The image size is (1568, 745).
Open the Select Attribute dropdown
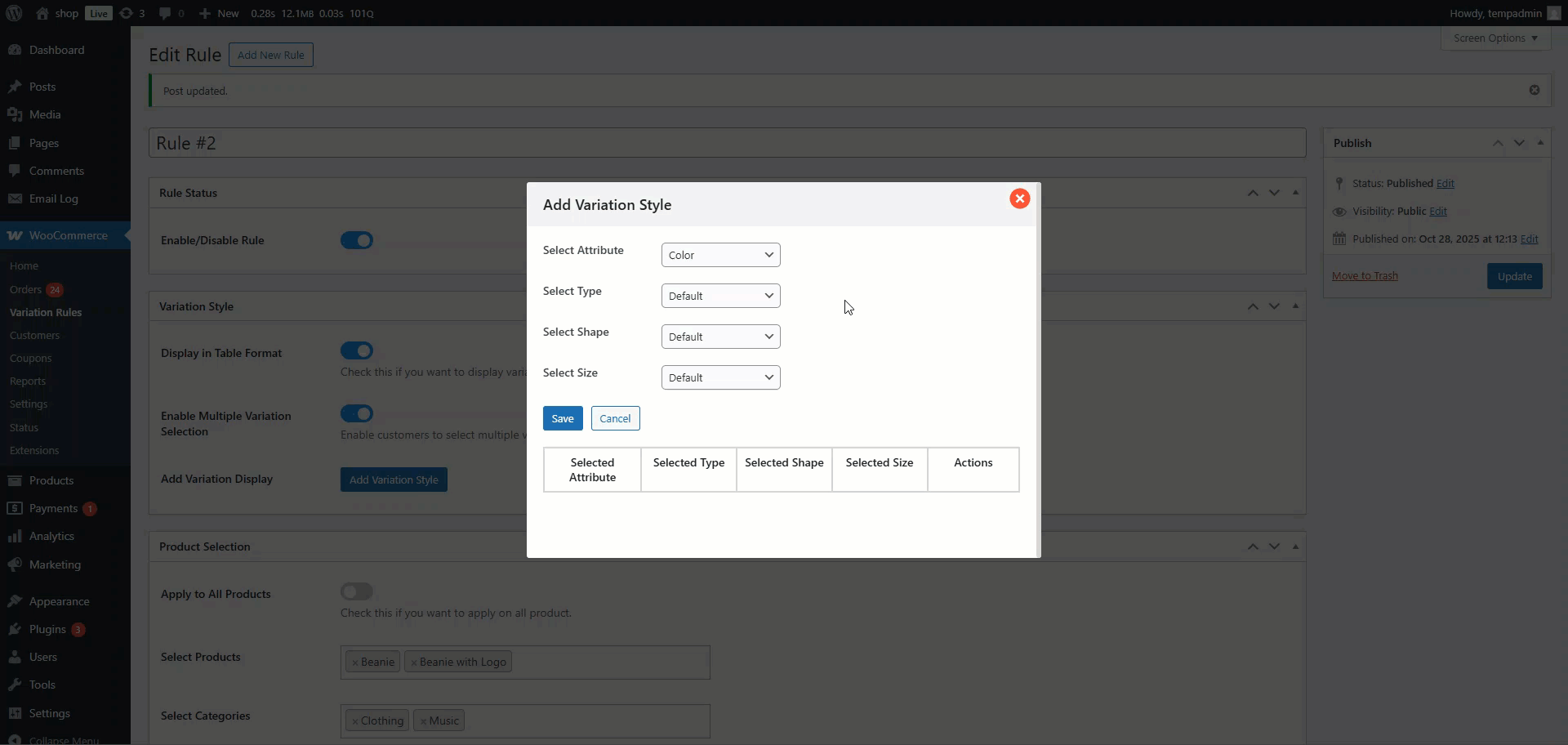[x=720, y=255]
